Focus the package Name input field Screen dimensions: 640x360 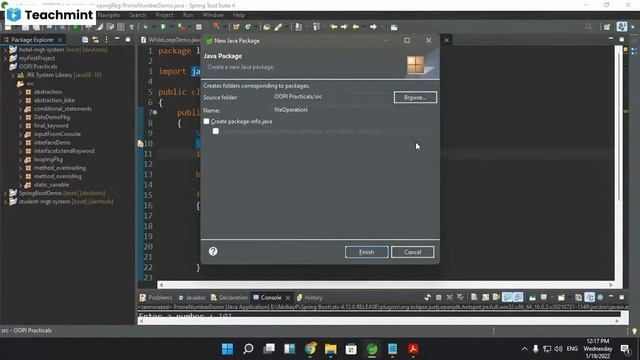(x=333, y=110)
